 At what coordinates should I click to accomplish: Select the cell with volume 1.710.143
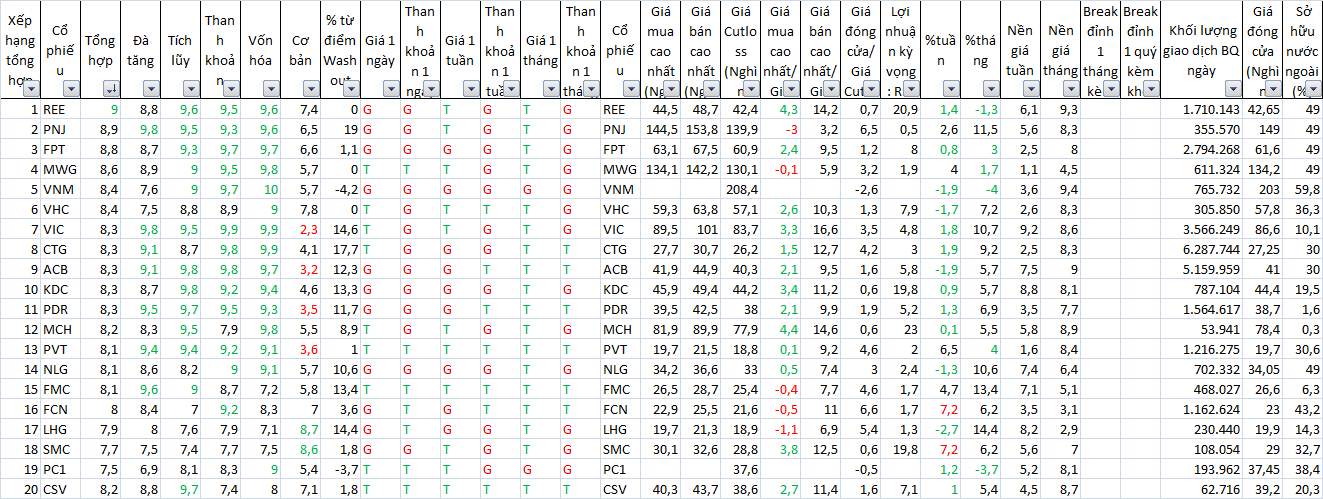[x=1201, y=109]
